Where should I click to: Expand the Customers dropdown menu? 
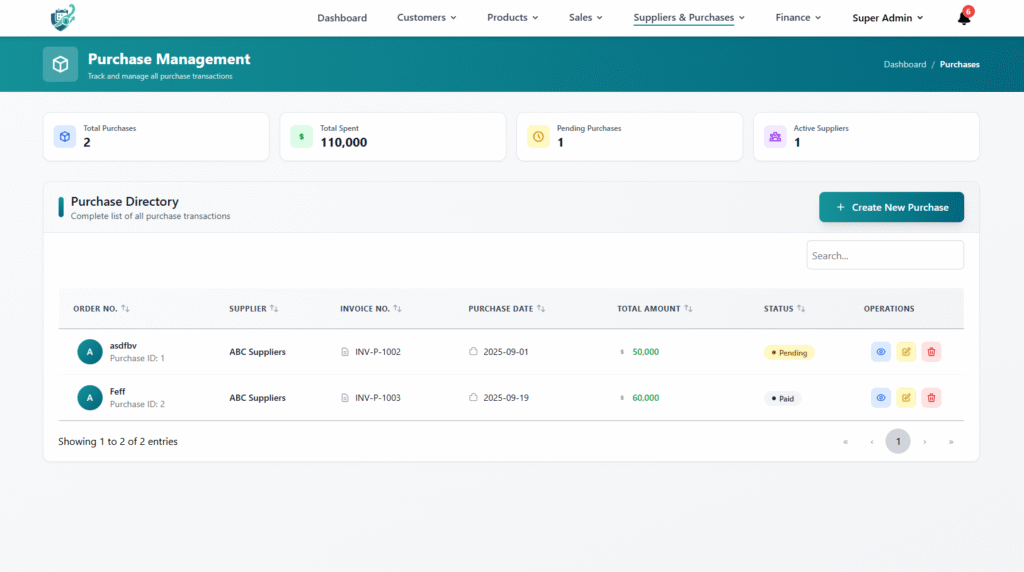(426, 18)
